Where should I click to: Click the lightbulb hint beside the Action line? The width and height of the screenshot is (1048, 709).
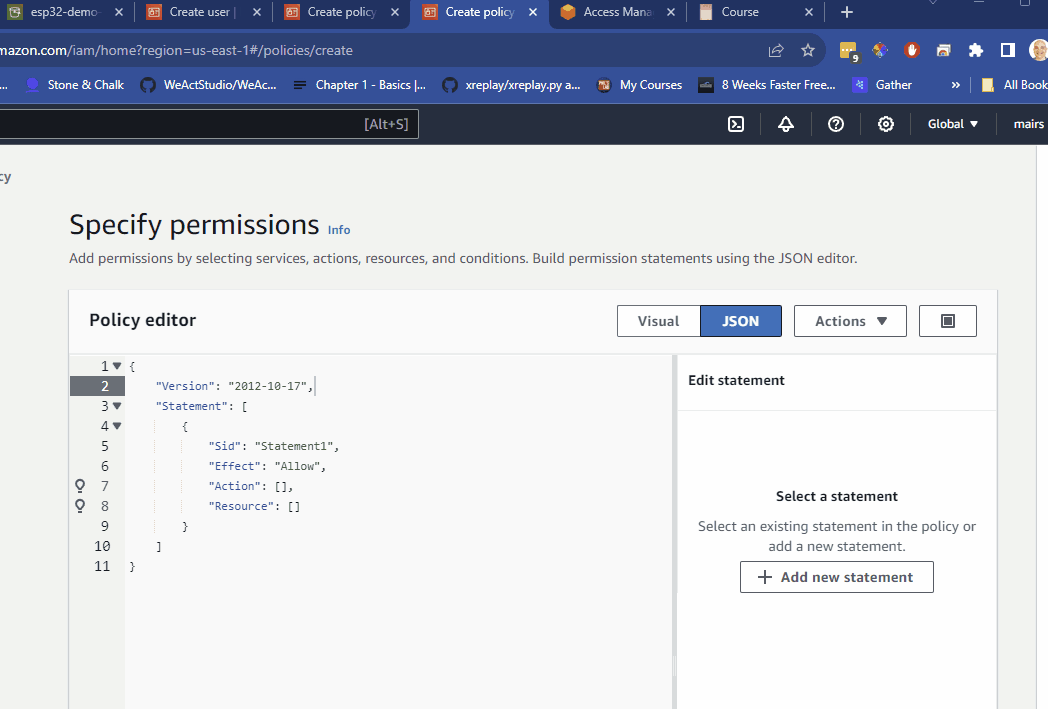pyautogui.click(x=80, y=486)
